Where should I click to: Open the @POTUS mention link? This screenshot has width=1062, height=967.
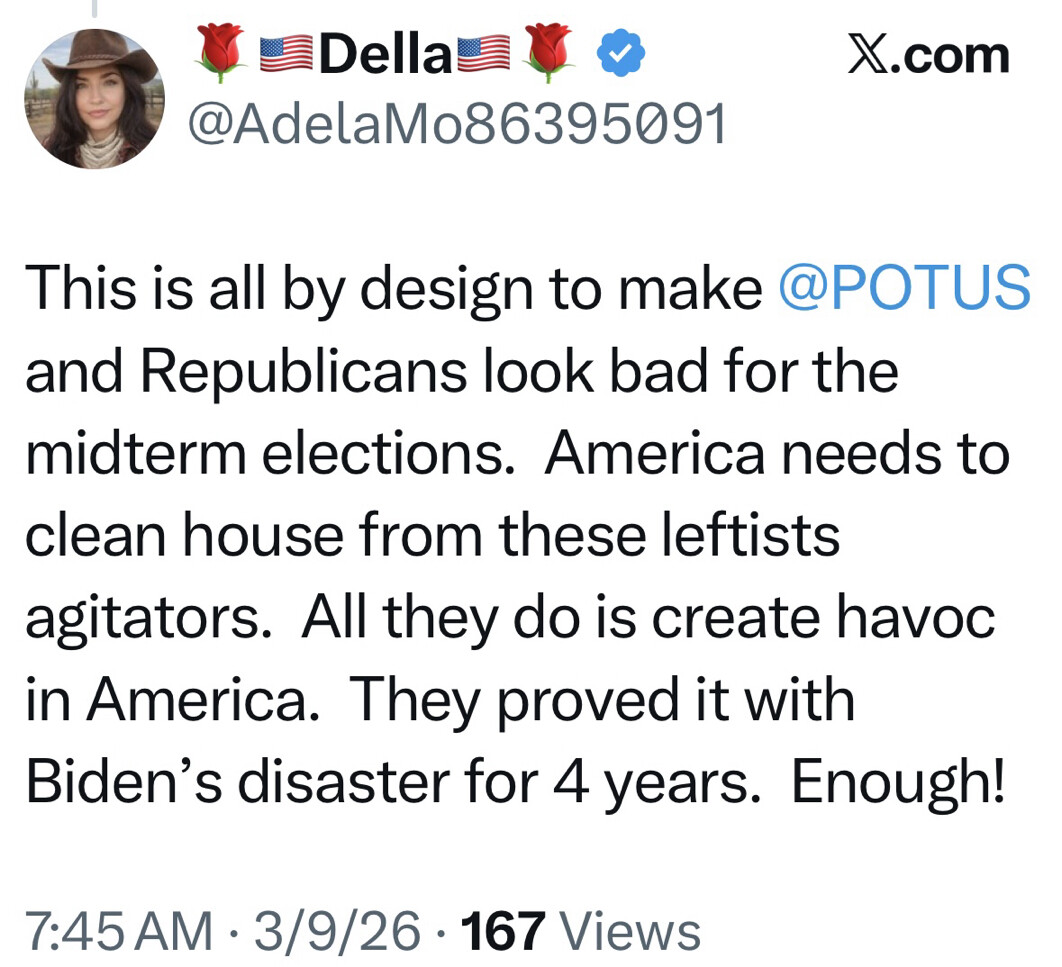pos(903,288)
